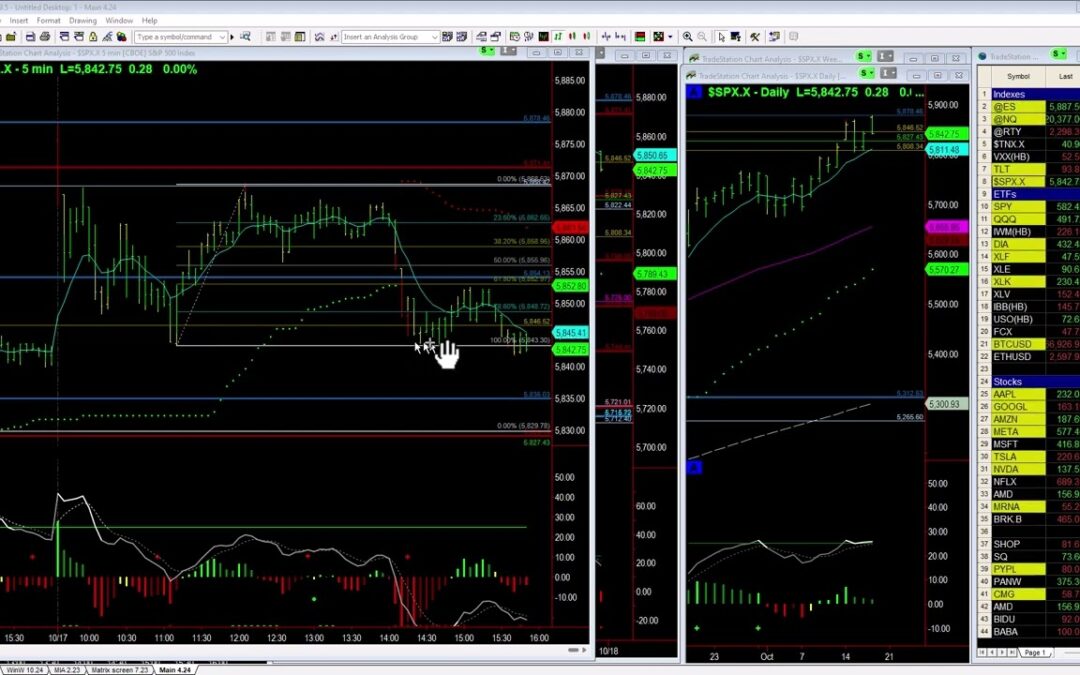Click the 5 min chart horizontal scrollbar thumb
The width and height of the screenshot is (1080, 675).
click(573, 650)
